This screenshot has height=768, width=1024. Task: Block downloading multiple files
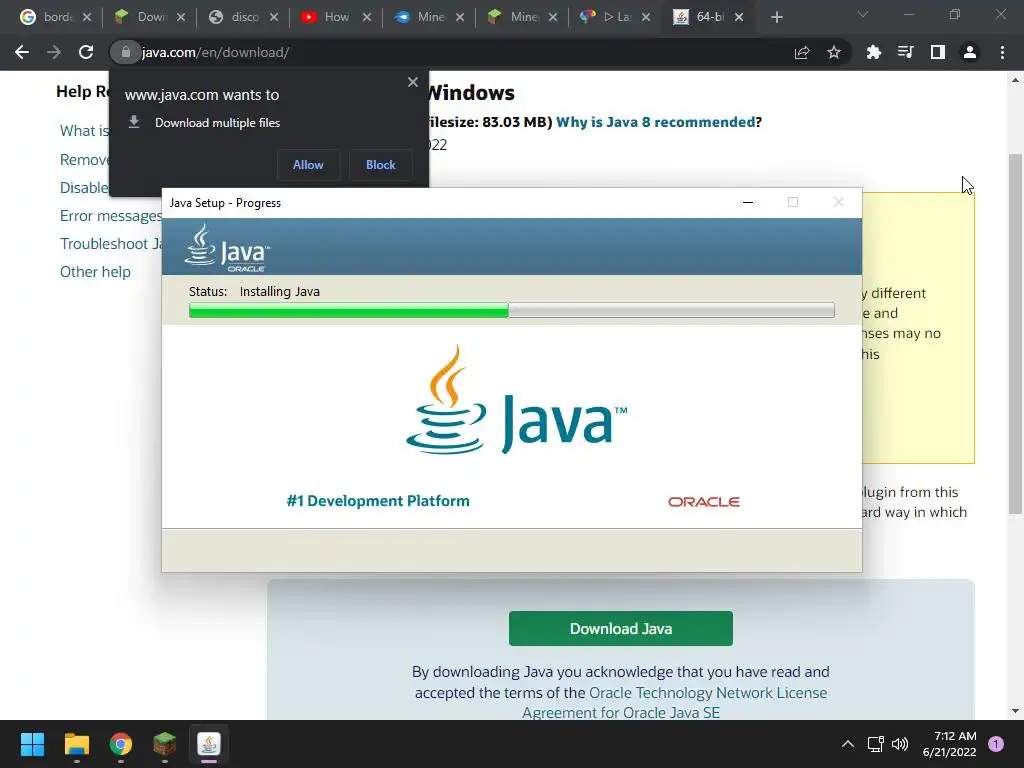tap(381, 165)
